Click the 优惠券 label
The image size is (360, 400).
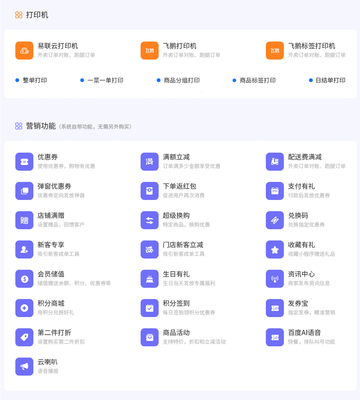(x=47, y=157)
